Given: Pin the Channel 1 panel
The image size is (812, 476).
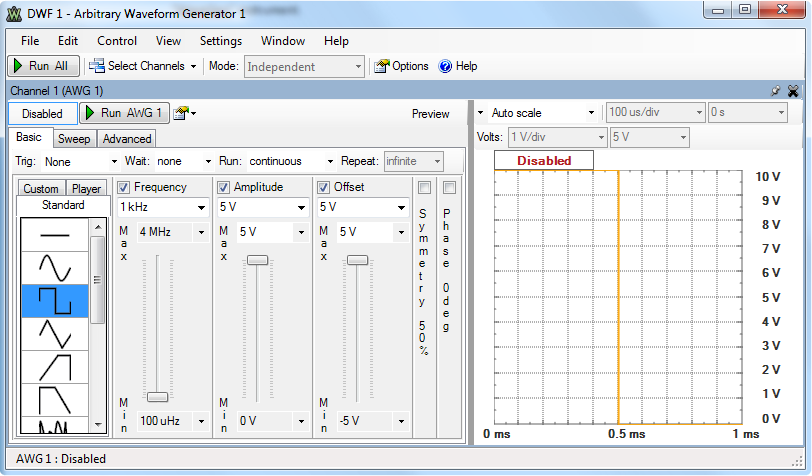Looking at the screenshot, I should coord(775,91).
